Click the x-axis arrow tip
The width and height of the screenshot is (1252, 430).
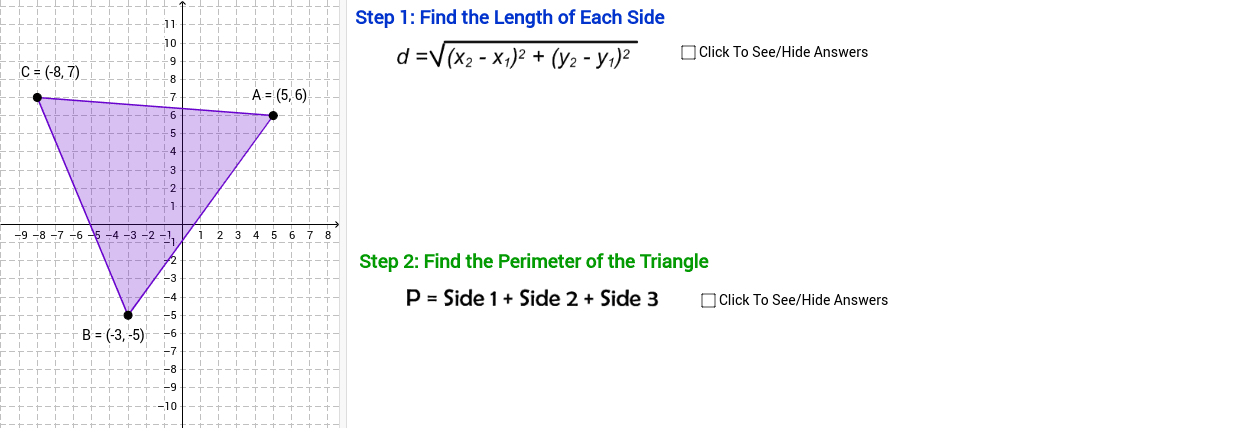coord(337,224)
